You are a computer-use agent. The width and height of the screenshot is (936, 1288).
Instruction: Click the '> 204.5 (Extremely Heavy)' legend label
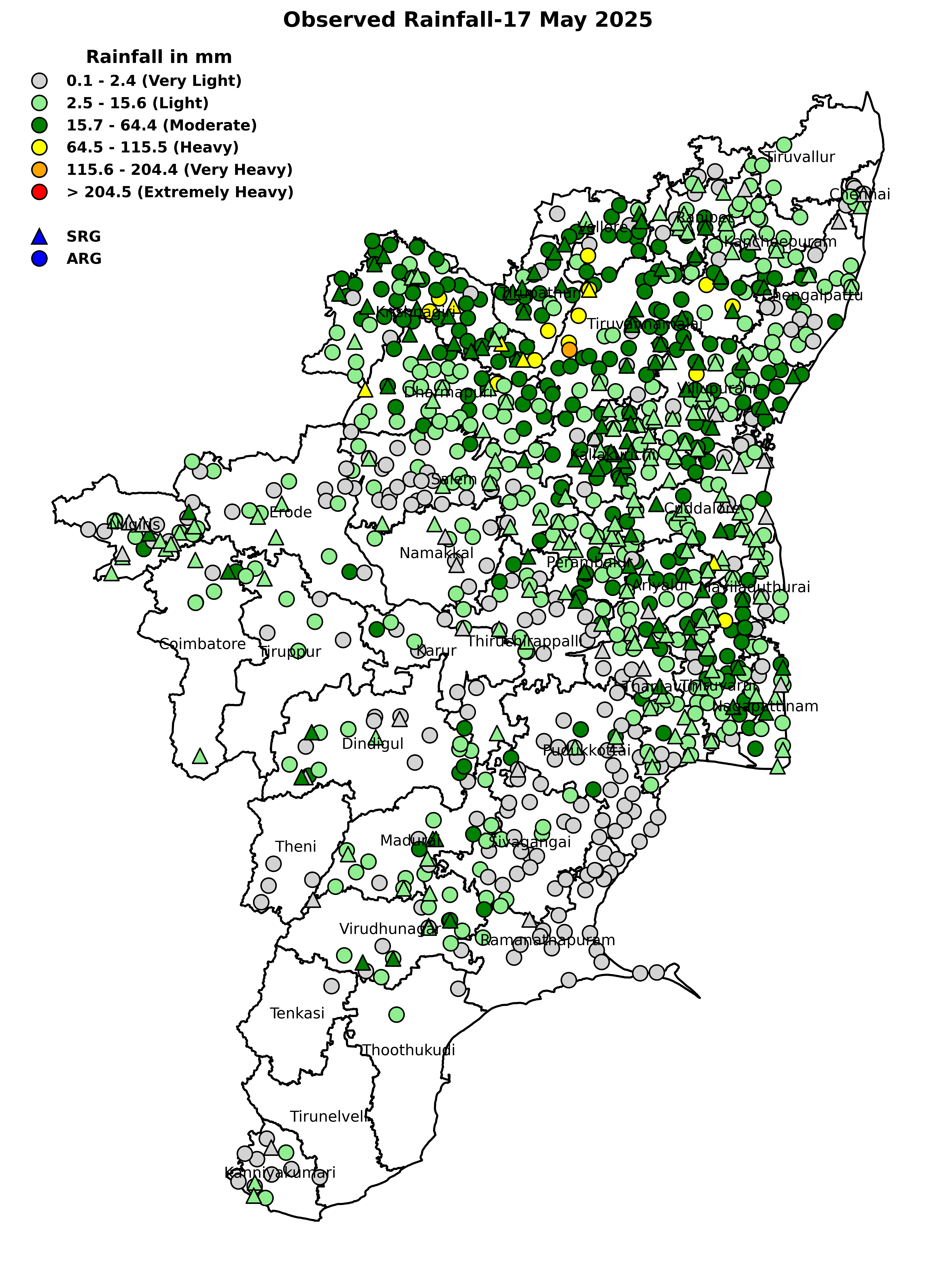point(180,192)
